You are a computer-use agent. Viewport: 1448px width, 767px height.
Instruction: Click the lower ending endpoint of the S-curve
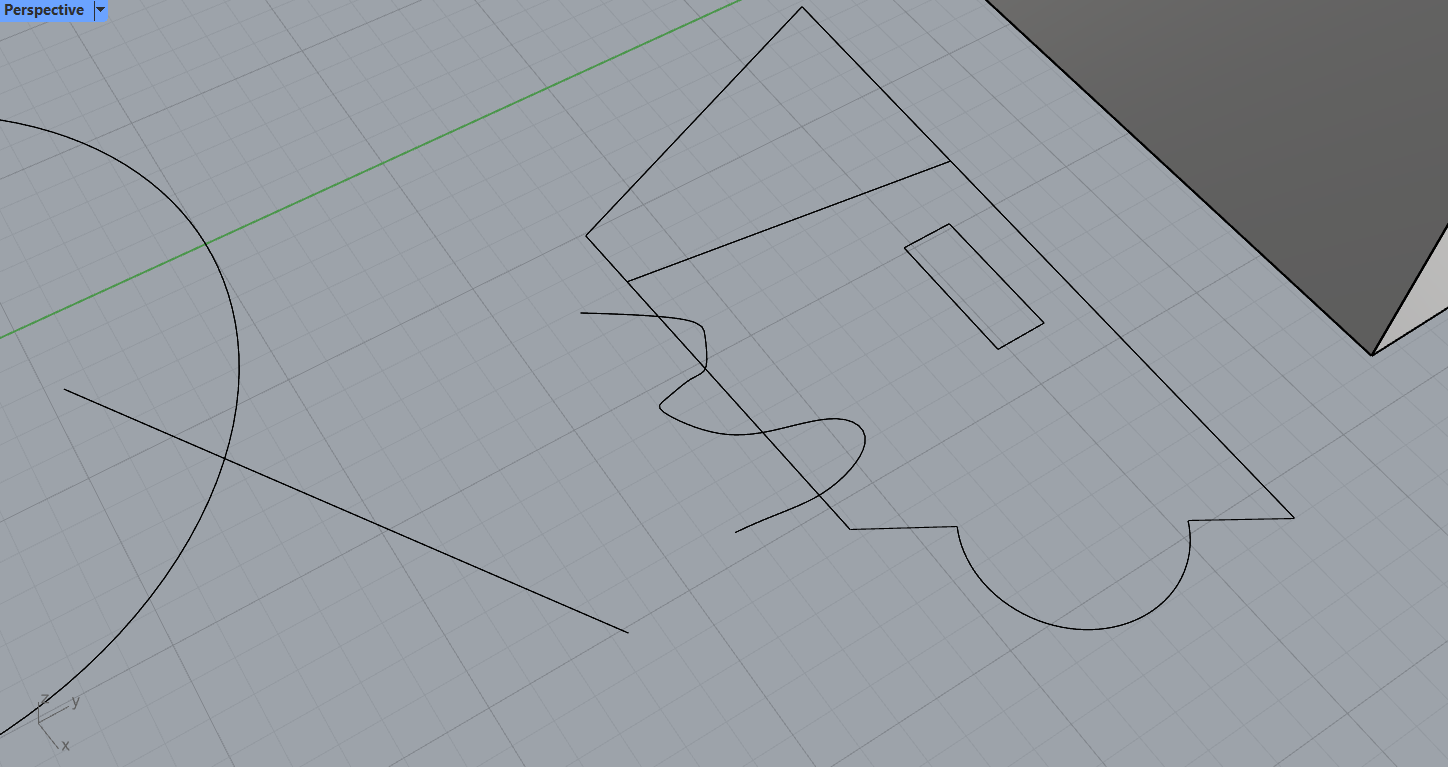coord(737,532)
